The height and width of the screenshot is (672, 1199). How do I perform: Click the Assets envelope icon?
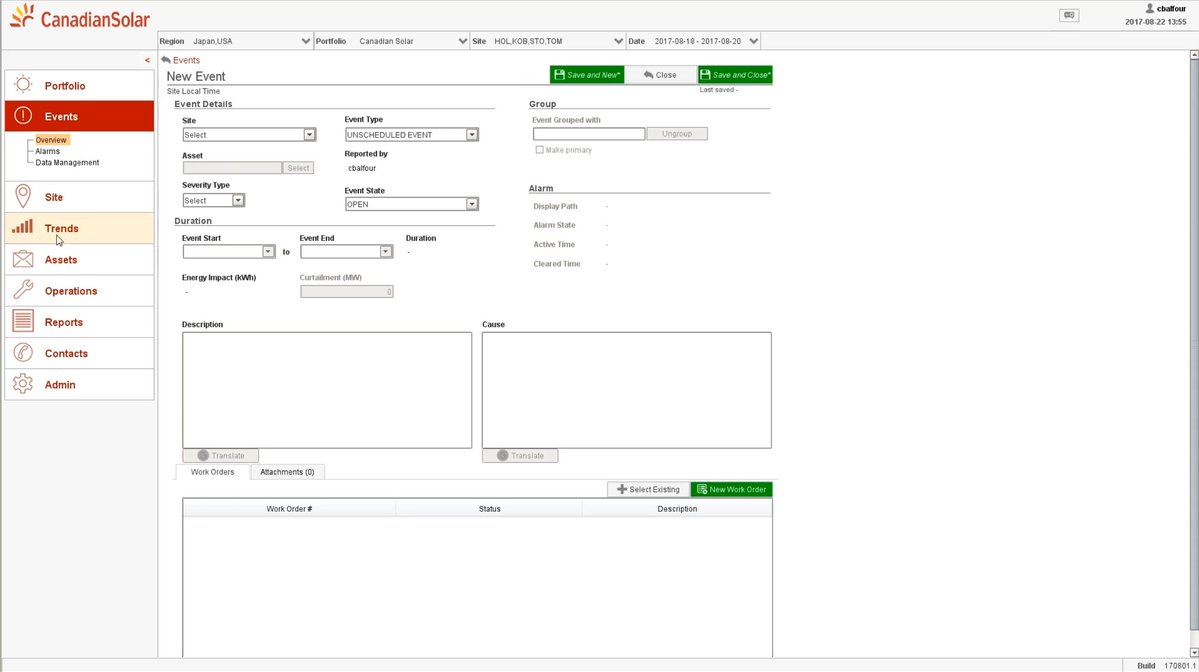pyautogui.click(x=23, y=259)
